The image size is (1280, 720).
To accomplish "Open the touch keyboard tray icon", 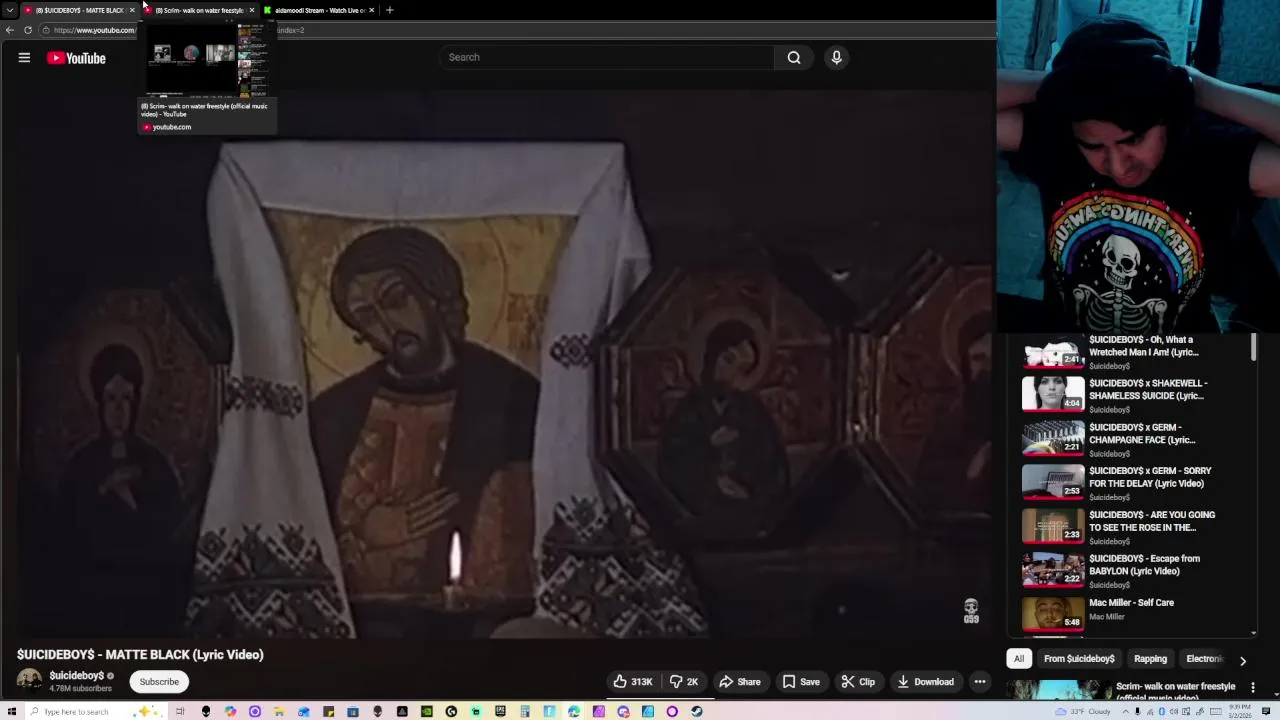I will point(1216,712).
